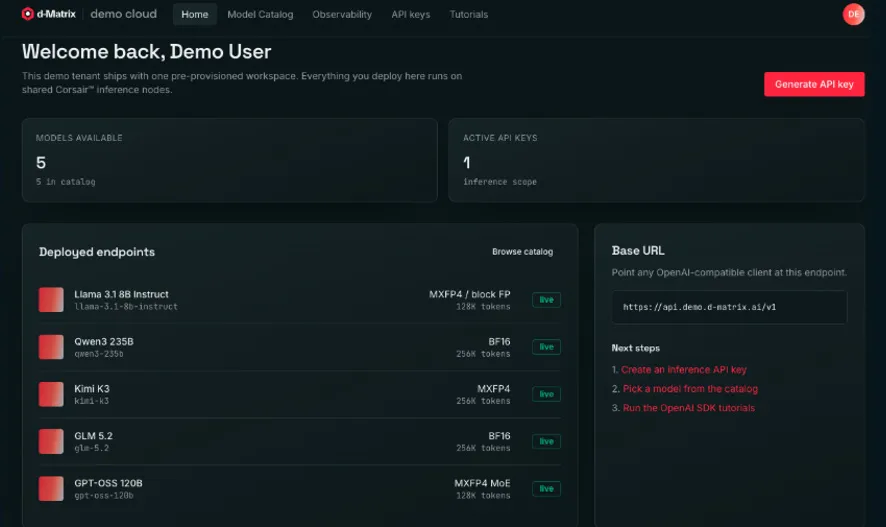
Task: Click the GPT-OSS 120B model icon
Action: (51, 489)
